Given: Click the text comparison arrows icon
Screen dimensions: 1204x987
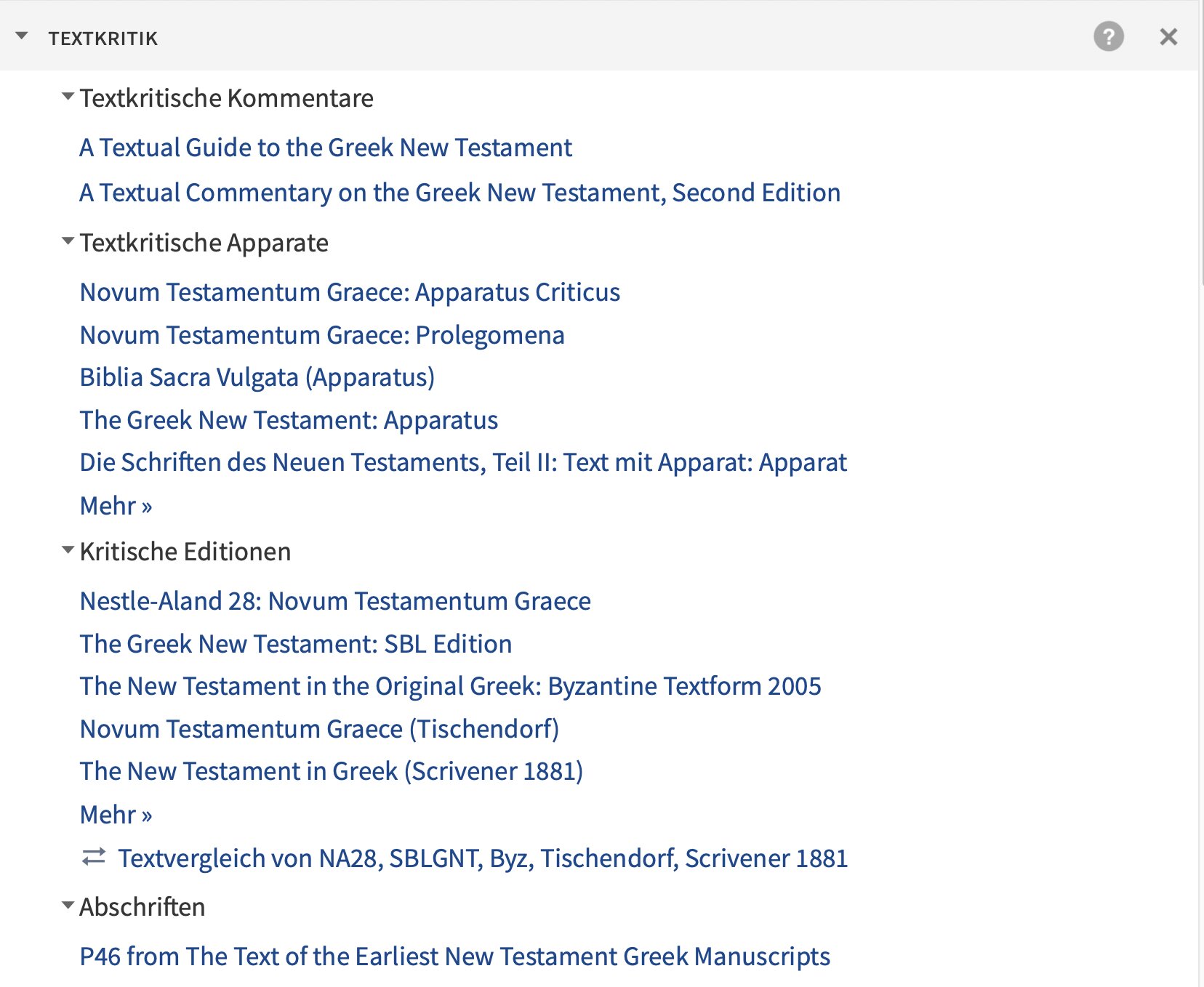Looking at the screenshot, I should pos(94,857).
